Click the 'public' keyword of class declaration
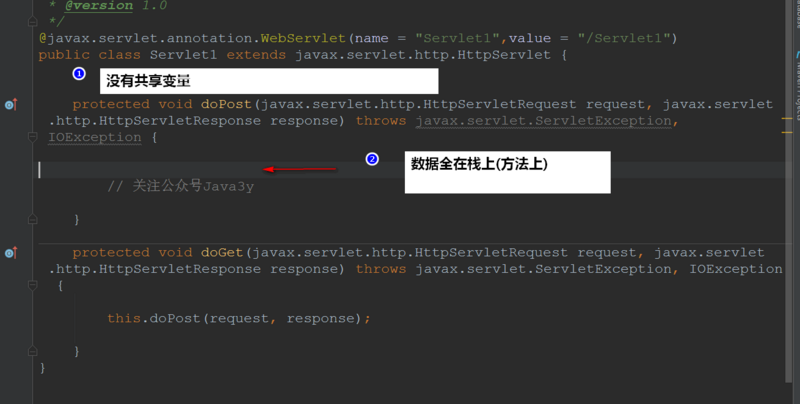The width and height of the screenshot is (800, 404). pyautogui.click(x=64, y=55)
